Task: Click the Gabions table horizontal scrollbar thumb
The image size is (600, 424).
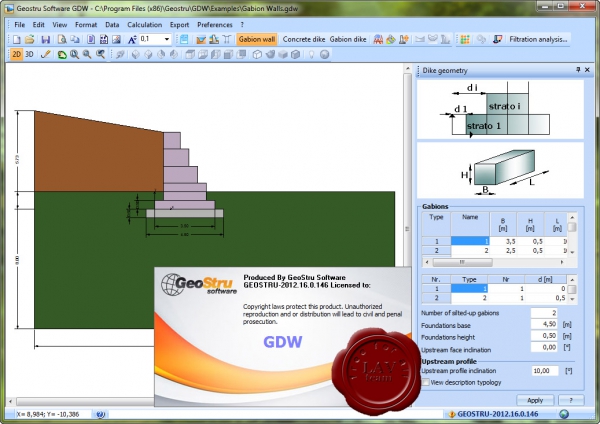Action: click(x=462, y=263)
